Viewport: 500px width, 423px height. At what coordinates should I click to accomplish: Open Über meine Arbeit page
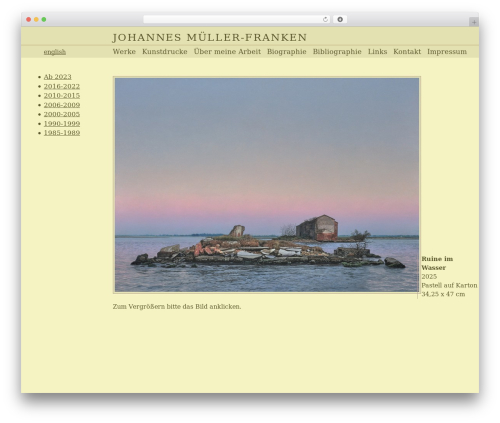tap(227, 52)
